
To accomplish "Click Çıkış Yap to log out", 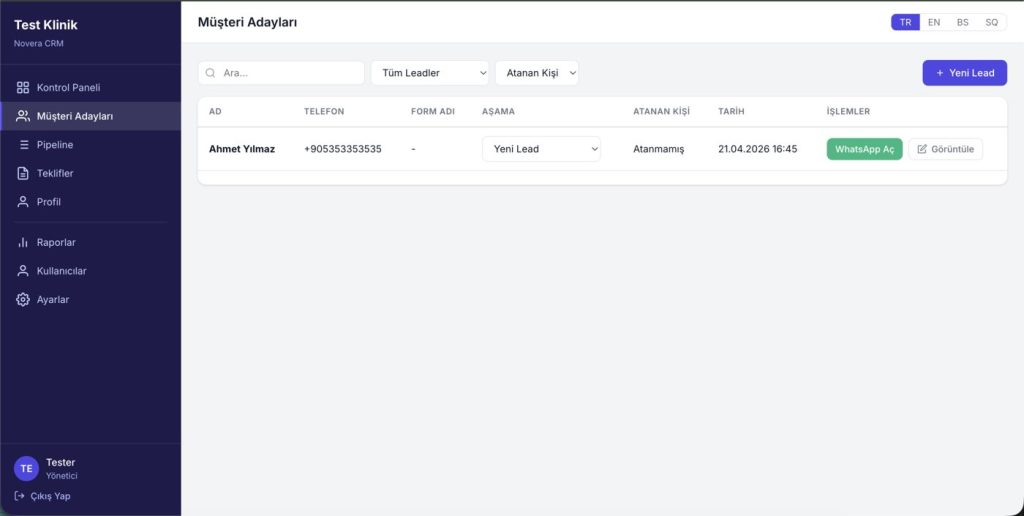I will pos(42,496).
